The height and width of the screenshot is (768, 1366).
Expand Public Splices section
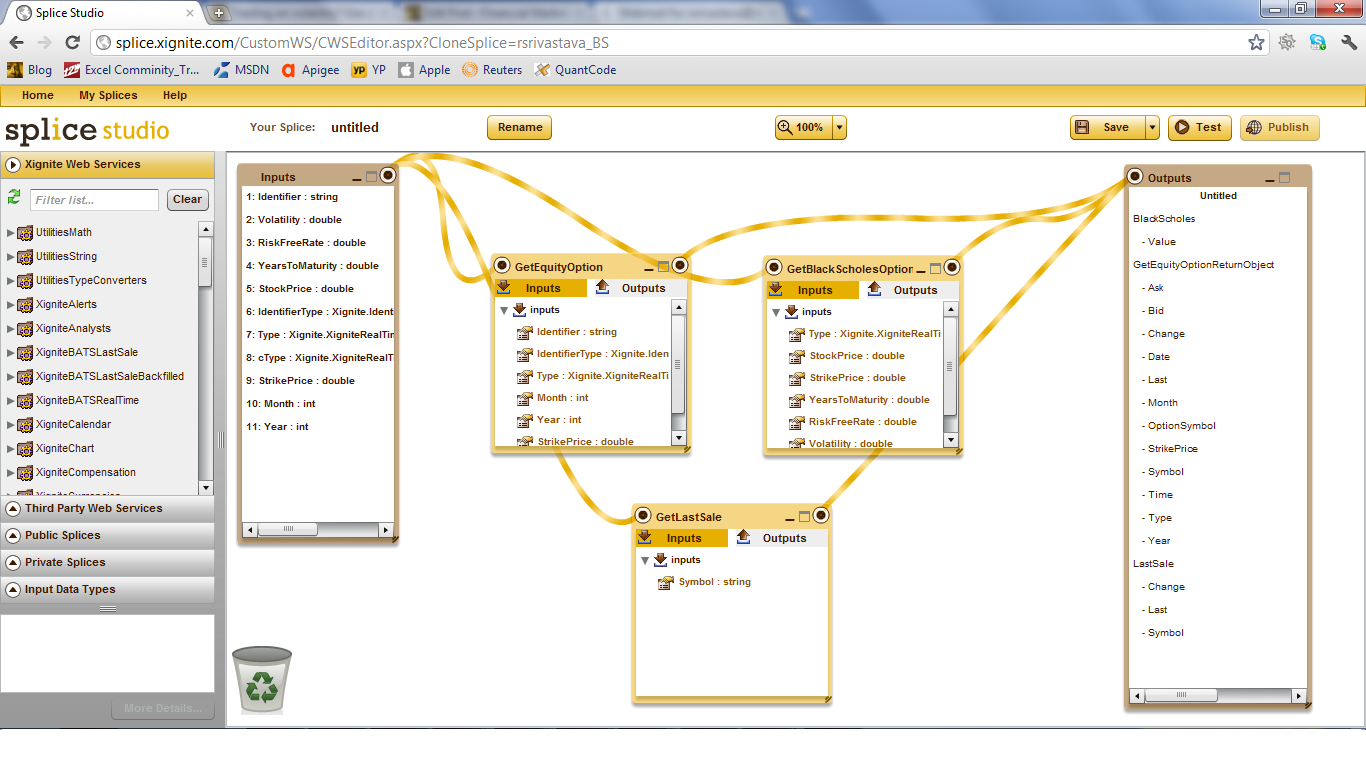tap(107, 535)
